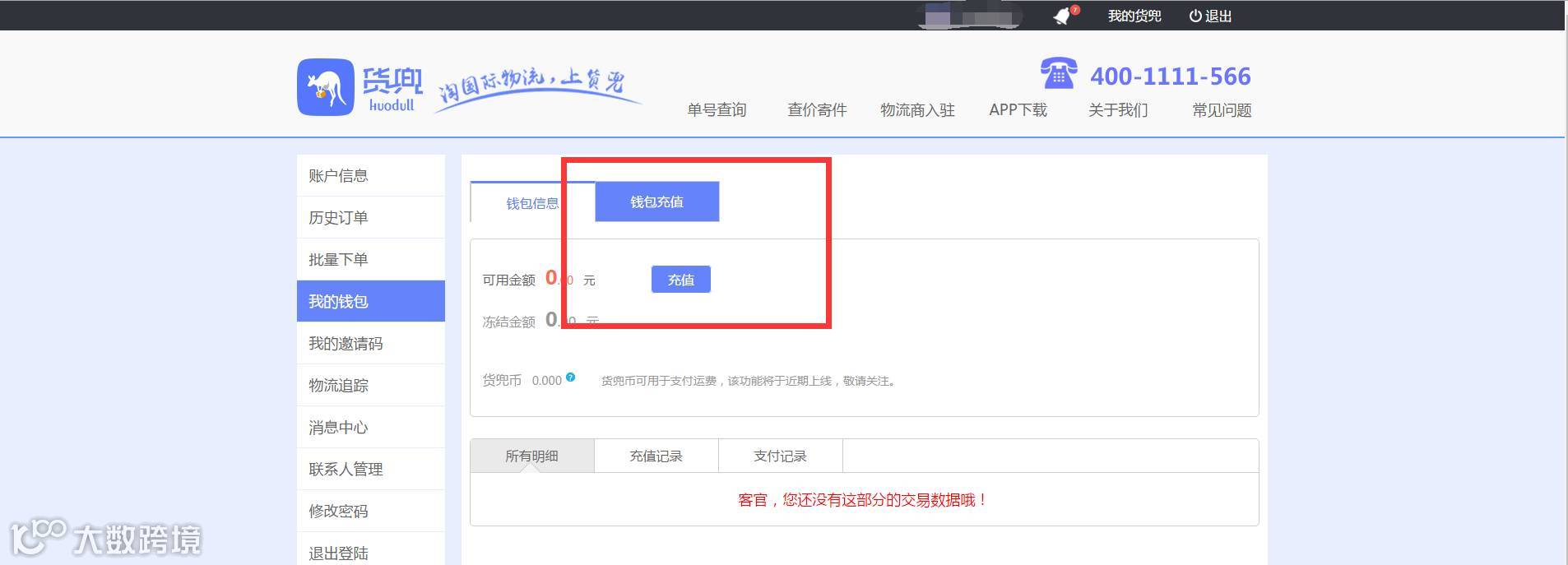The image size is (1568, 565).
Task: Click the 货兜币可用于支付运费 notice text
Action: [x=749, y=381]
